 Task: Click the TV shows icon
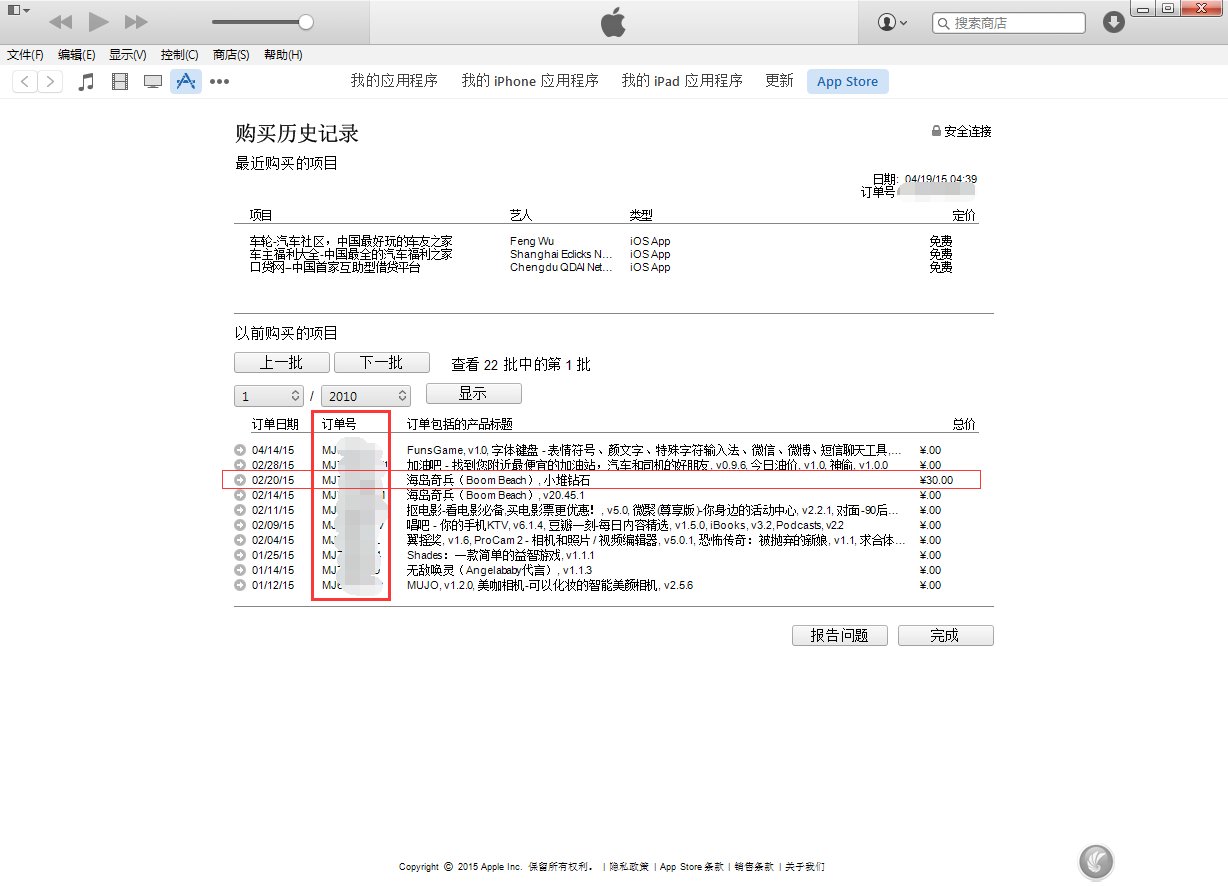152,81
